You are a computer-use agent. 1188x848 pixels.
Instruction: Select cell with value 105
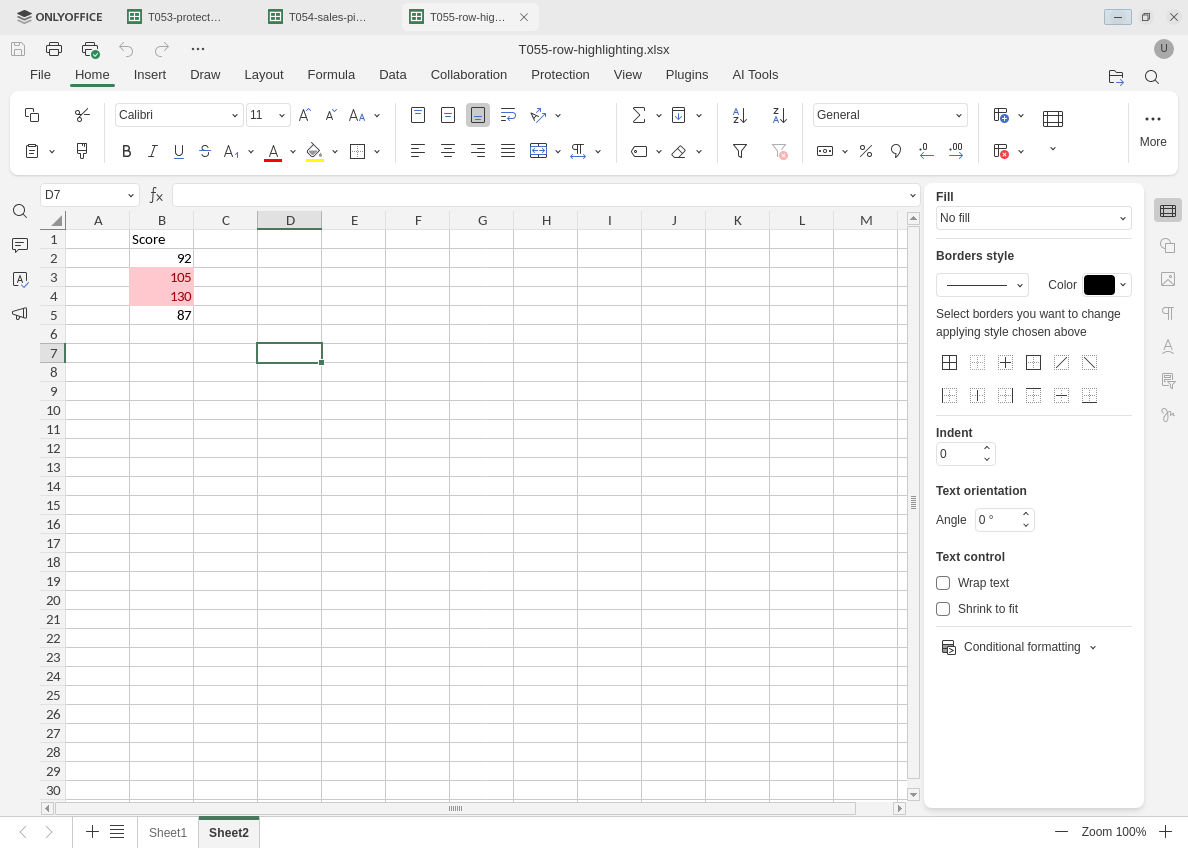click(161, 277)
